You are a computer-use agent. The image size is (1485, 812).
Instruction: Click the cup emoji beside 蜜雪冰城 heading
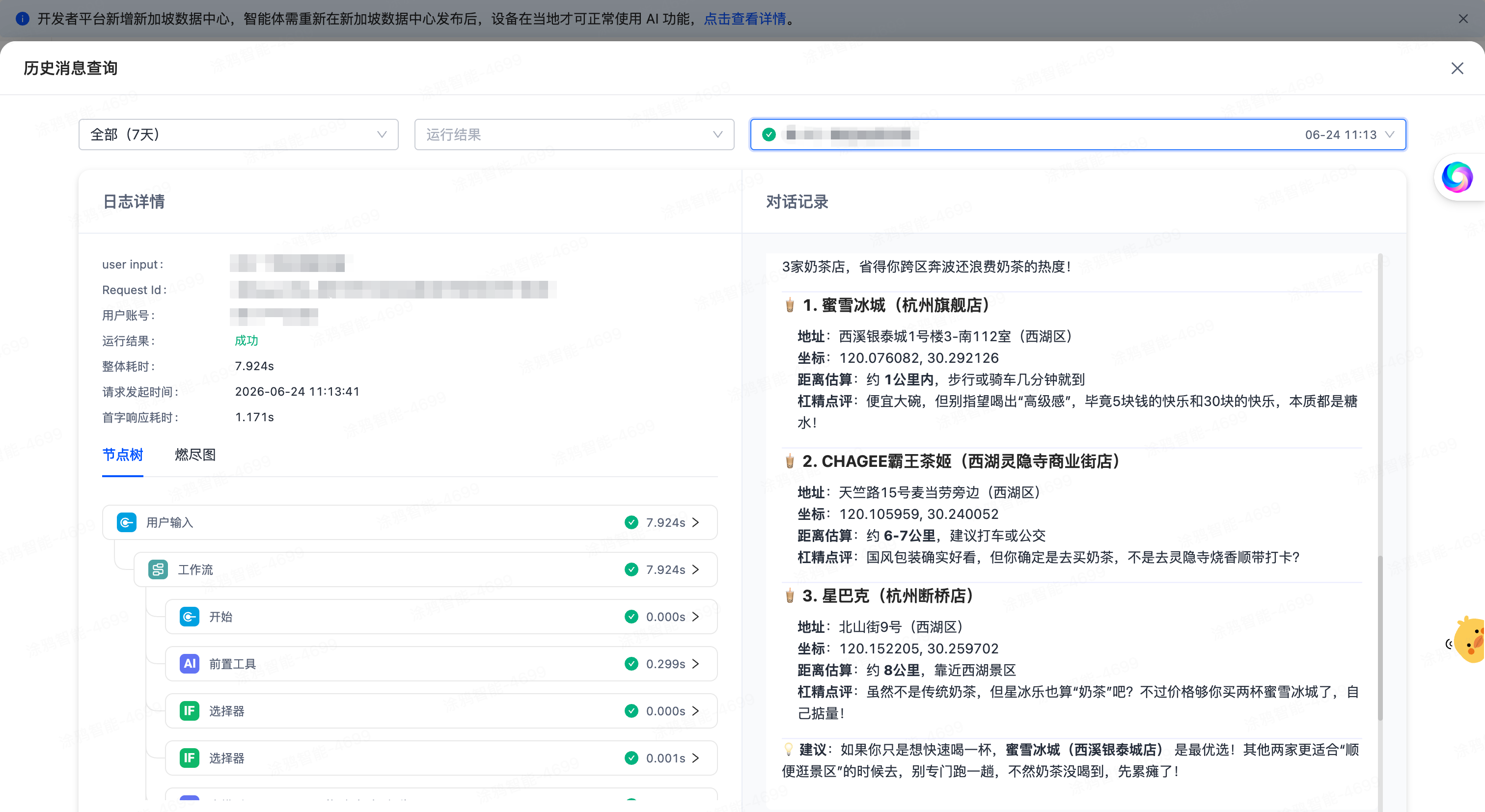(789, 305)
